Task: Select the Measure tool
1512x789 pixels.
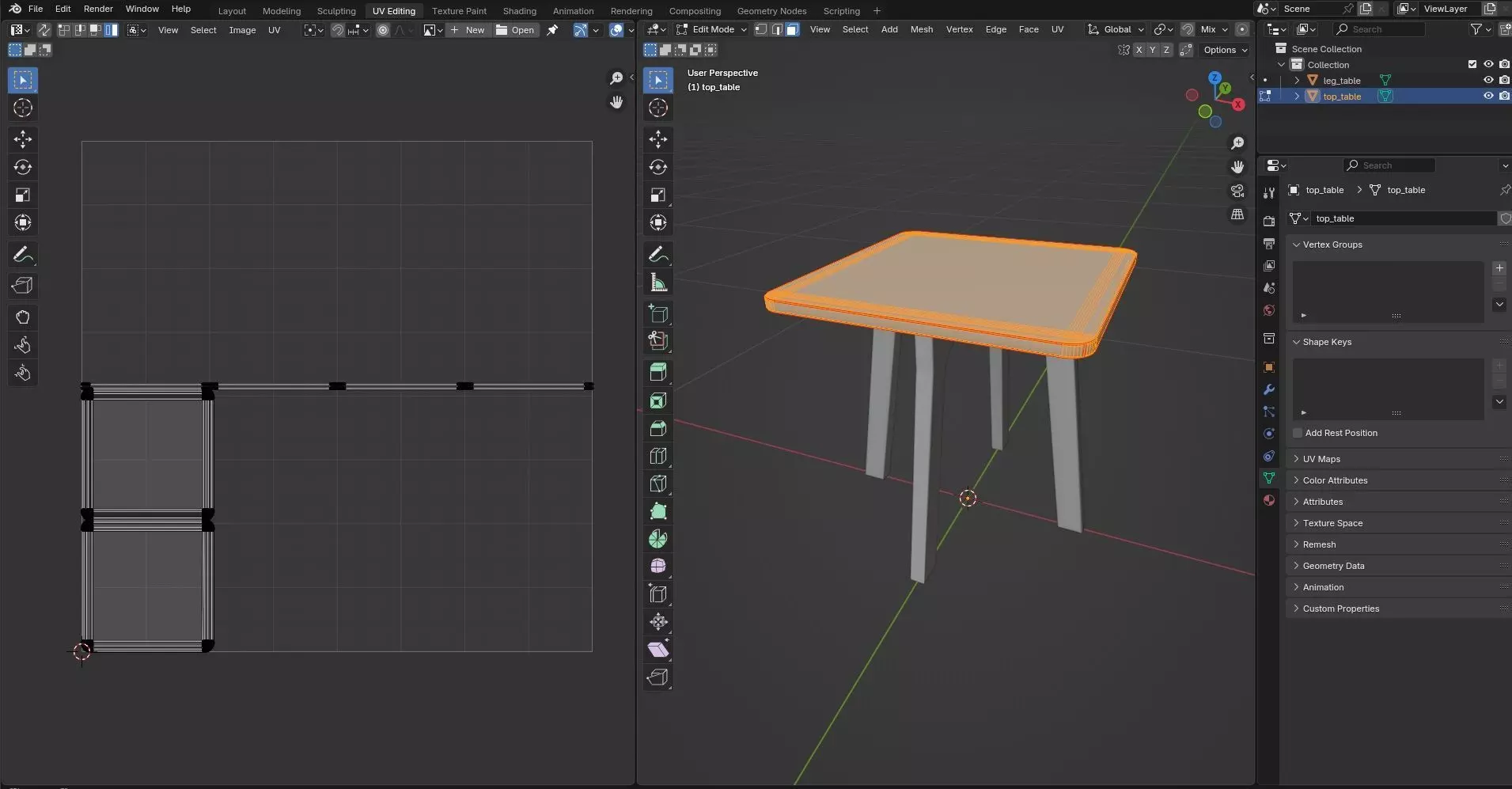Action: [x=658, y=283]
